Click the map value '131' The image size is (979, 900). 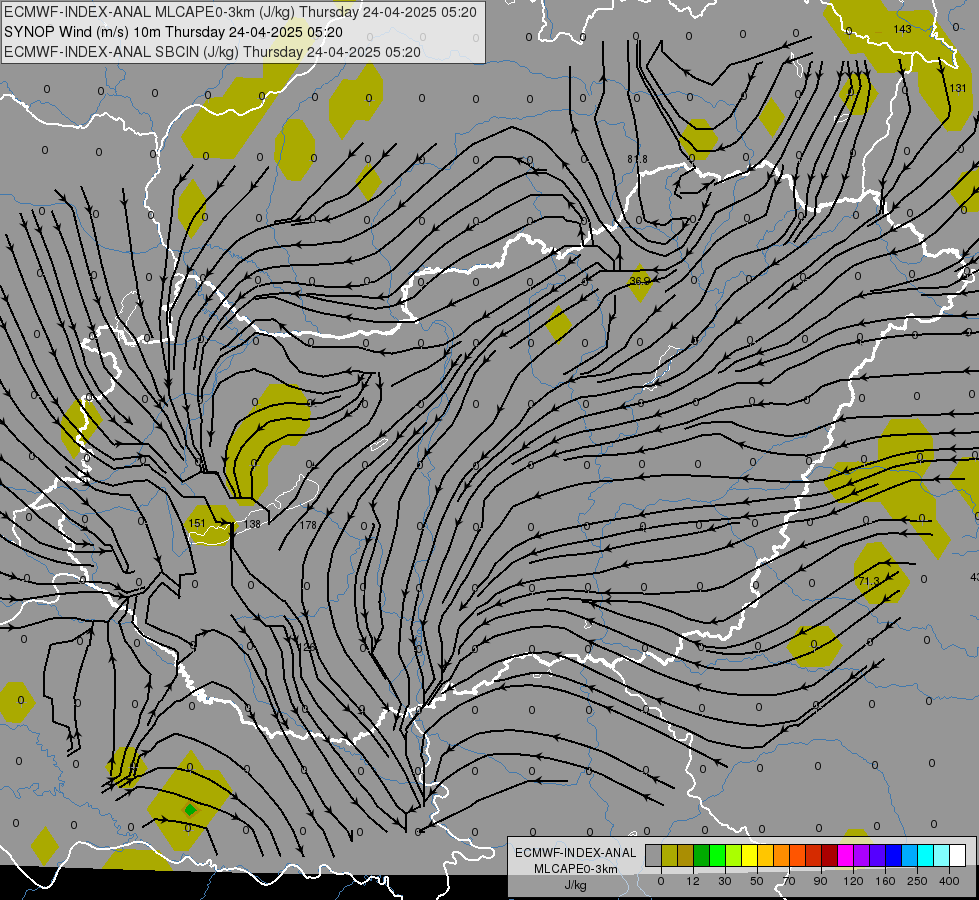[958, 88]
